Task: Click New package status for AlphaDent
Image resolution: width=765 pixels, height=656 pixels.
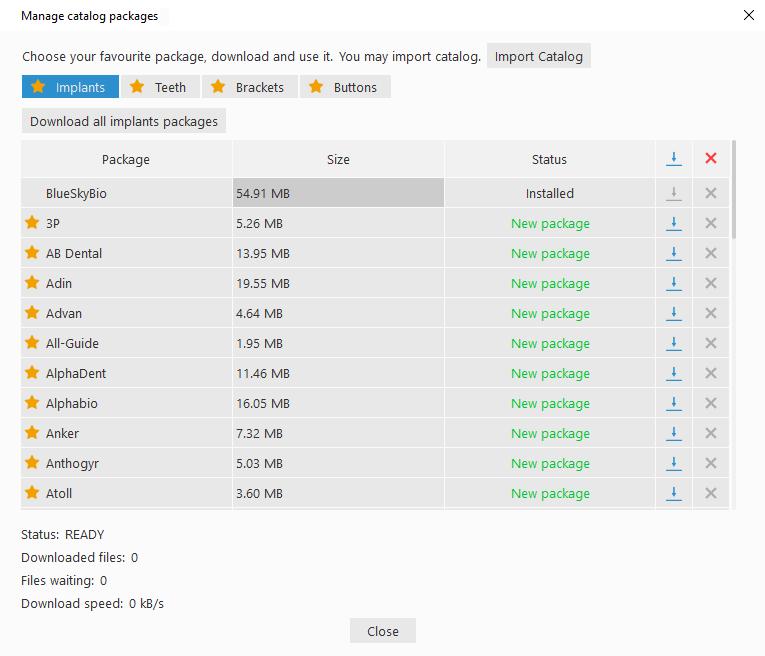Action: (550, 374)
